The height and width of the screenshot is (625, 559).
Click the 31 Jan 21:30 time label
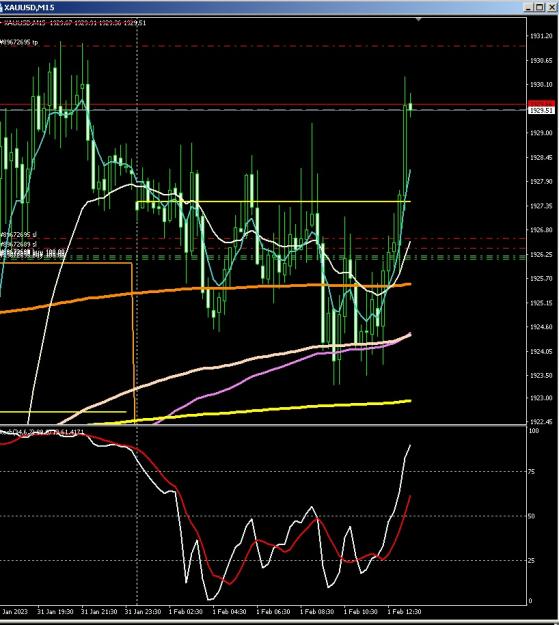(99, 611)
